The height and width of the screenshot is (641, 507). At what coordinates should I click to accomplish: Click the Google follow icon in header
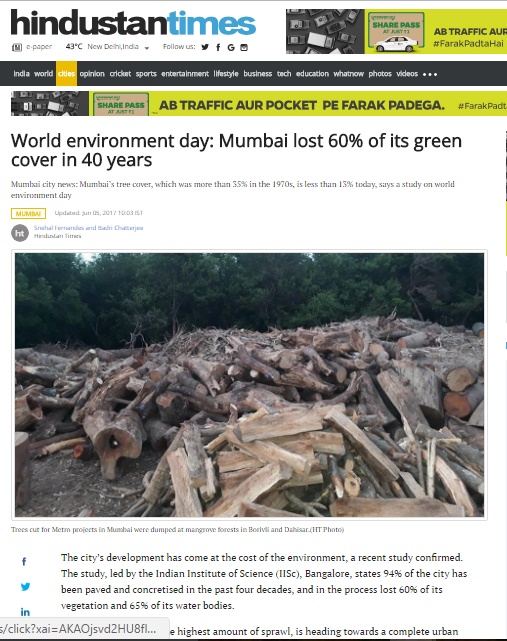point(231,47)
